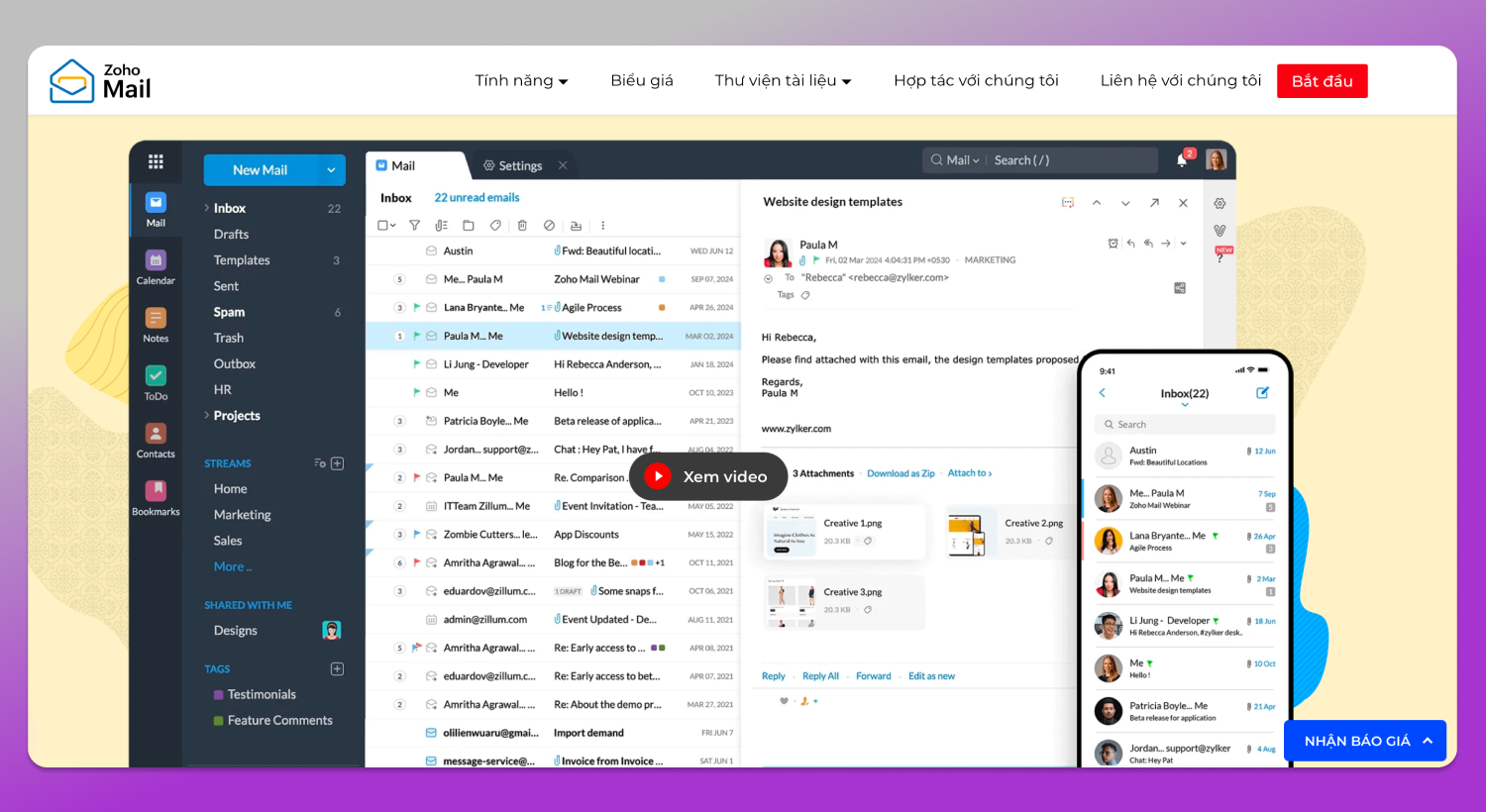The height and width of the screenshot is (812, 1486).
Task: Play the Xem video button
Action: [708, 476]
